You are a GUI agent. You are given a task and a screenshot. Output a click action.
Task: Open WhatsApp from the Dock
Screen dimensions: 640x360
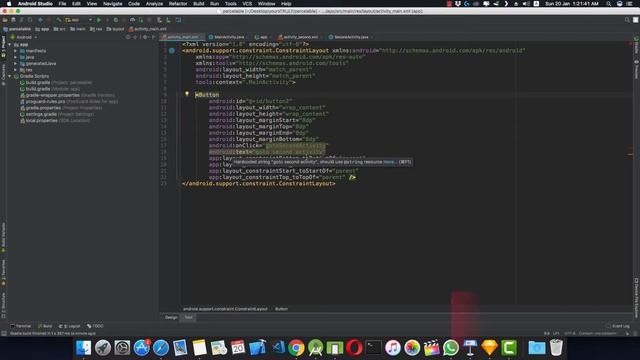[451, 348]
